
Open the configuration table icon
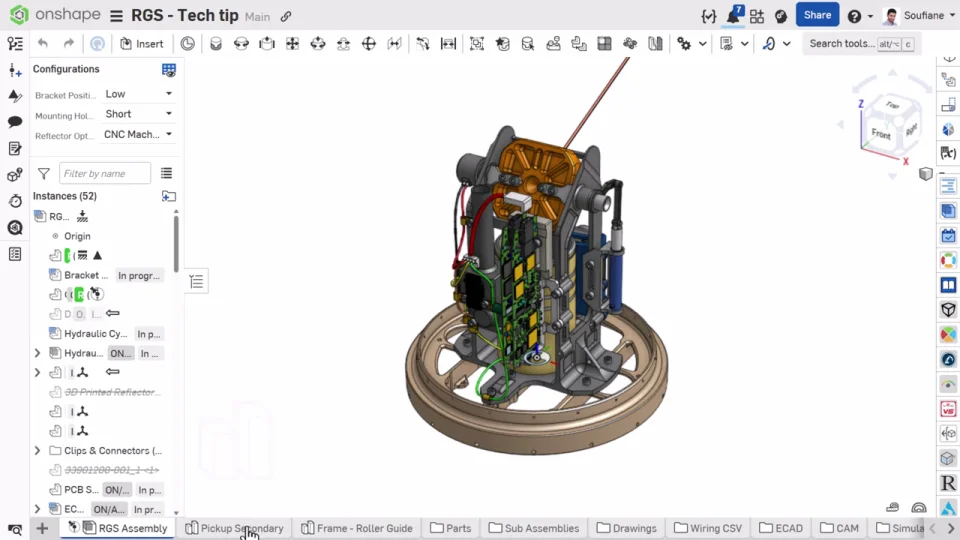point(168,70)
